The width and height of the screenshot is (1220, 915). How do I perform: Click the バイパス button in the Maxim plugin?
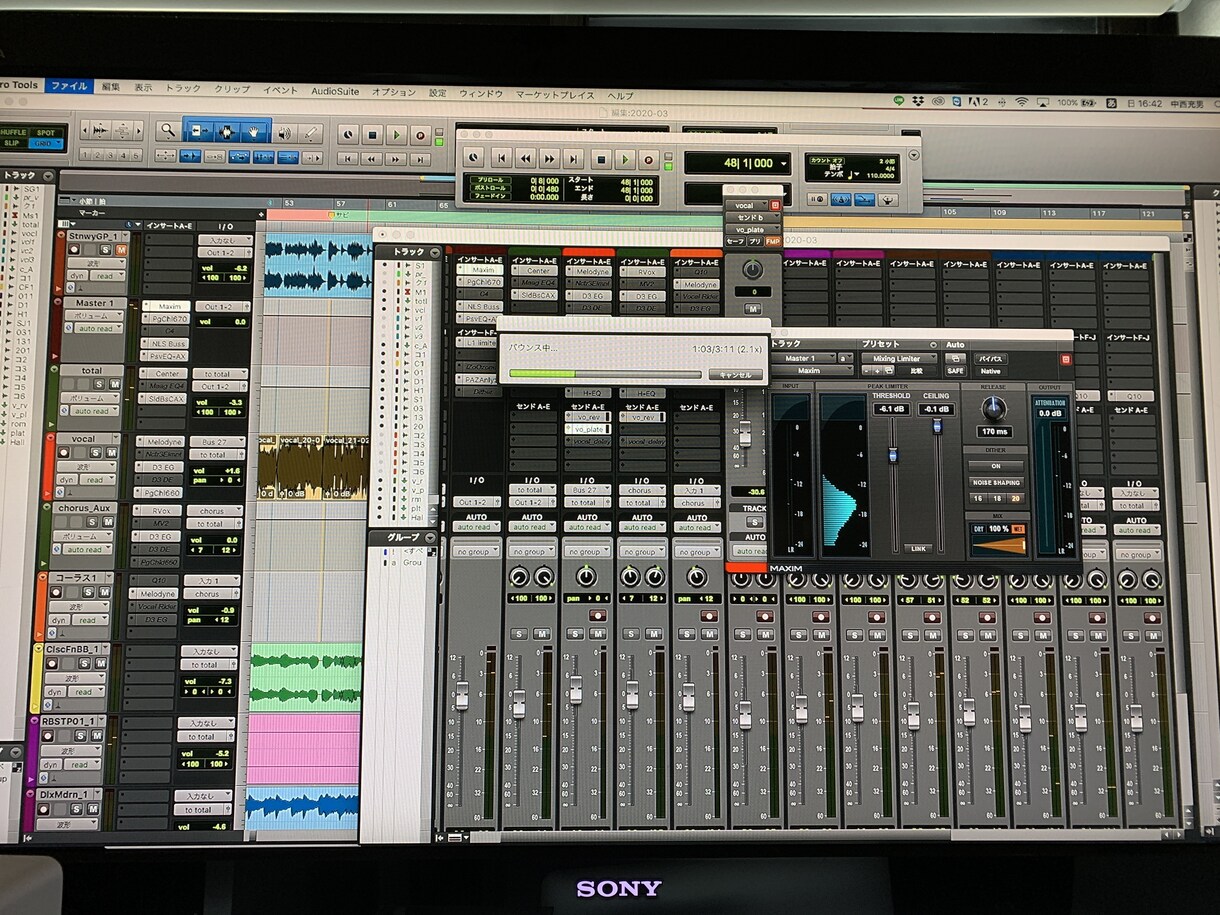click(990, 358)
